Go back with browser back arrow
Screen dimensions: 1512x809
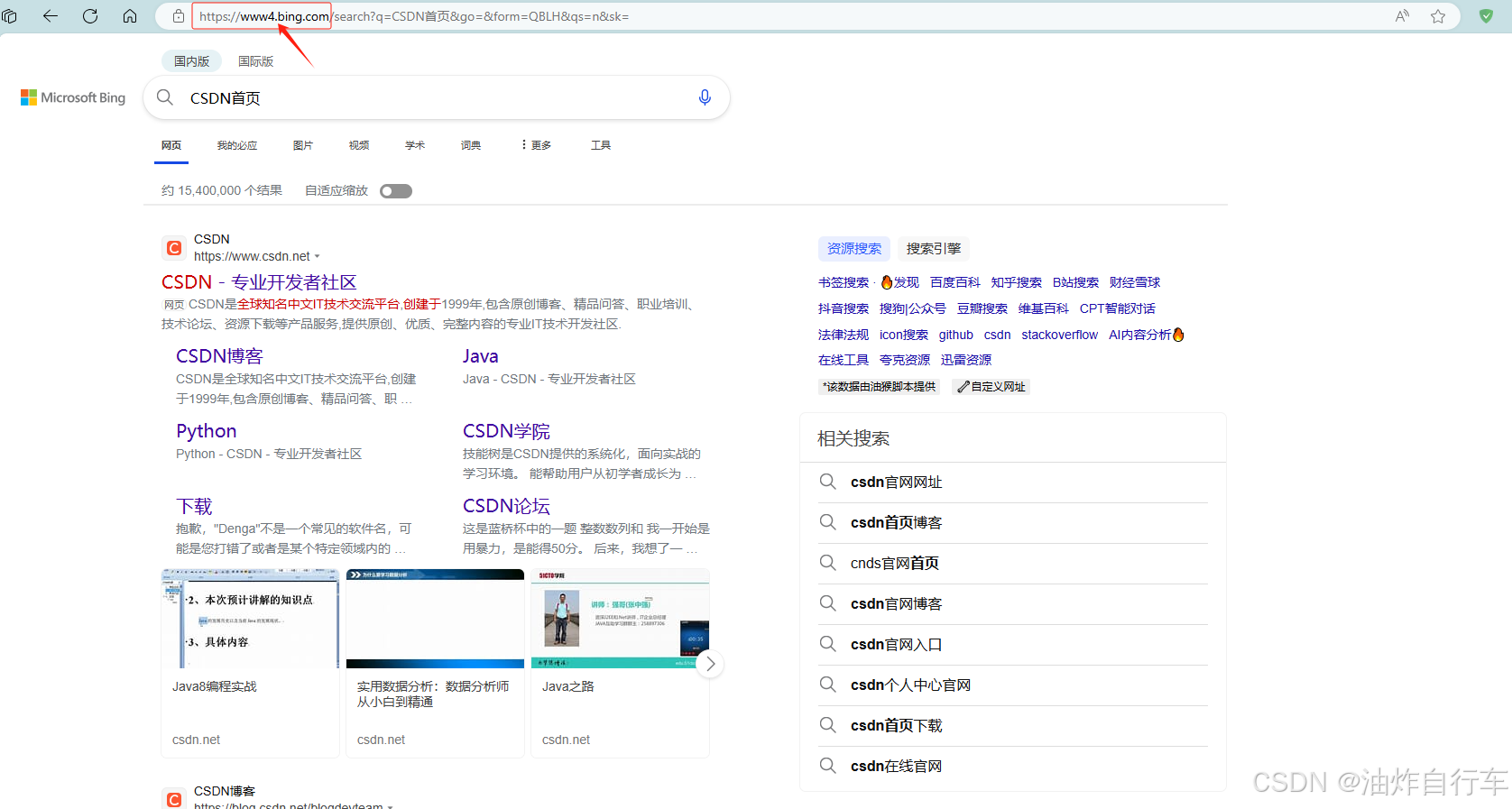tap(51, 16)
